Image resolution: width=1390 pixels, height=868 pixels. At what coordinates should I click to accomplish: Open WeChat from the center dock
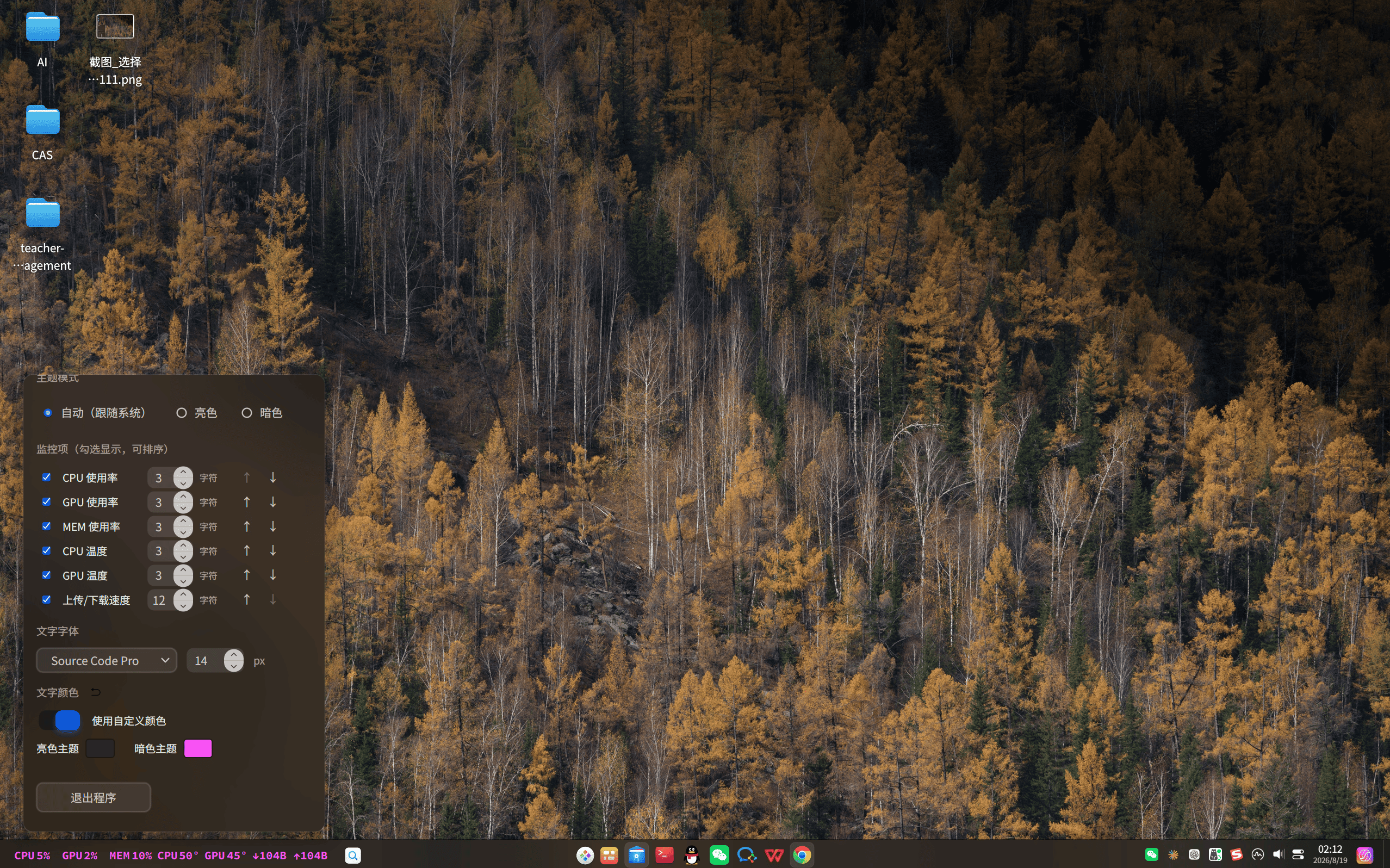(719, 855)
